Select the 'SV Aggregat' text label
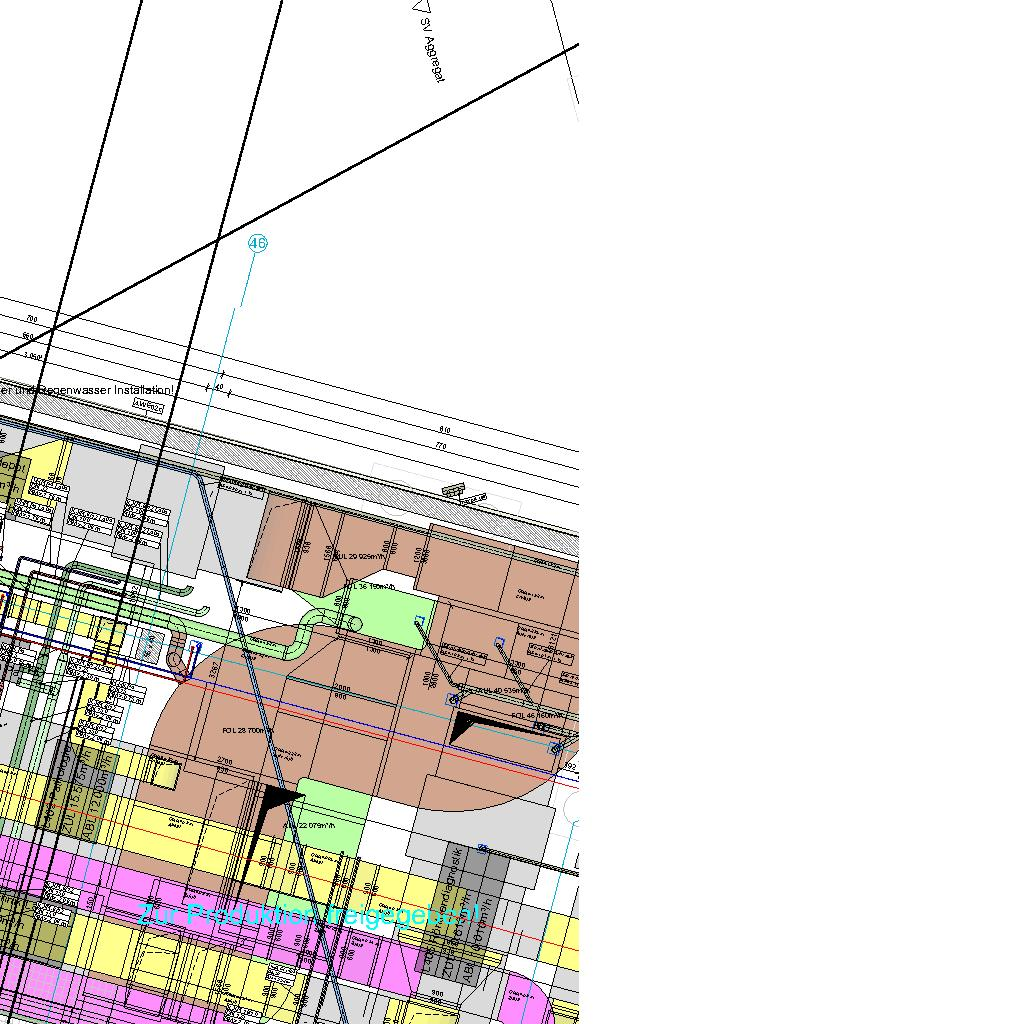This screenshot has height=1024, width=1024. (432, 50)
